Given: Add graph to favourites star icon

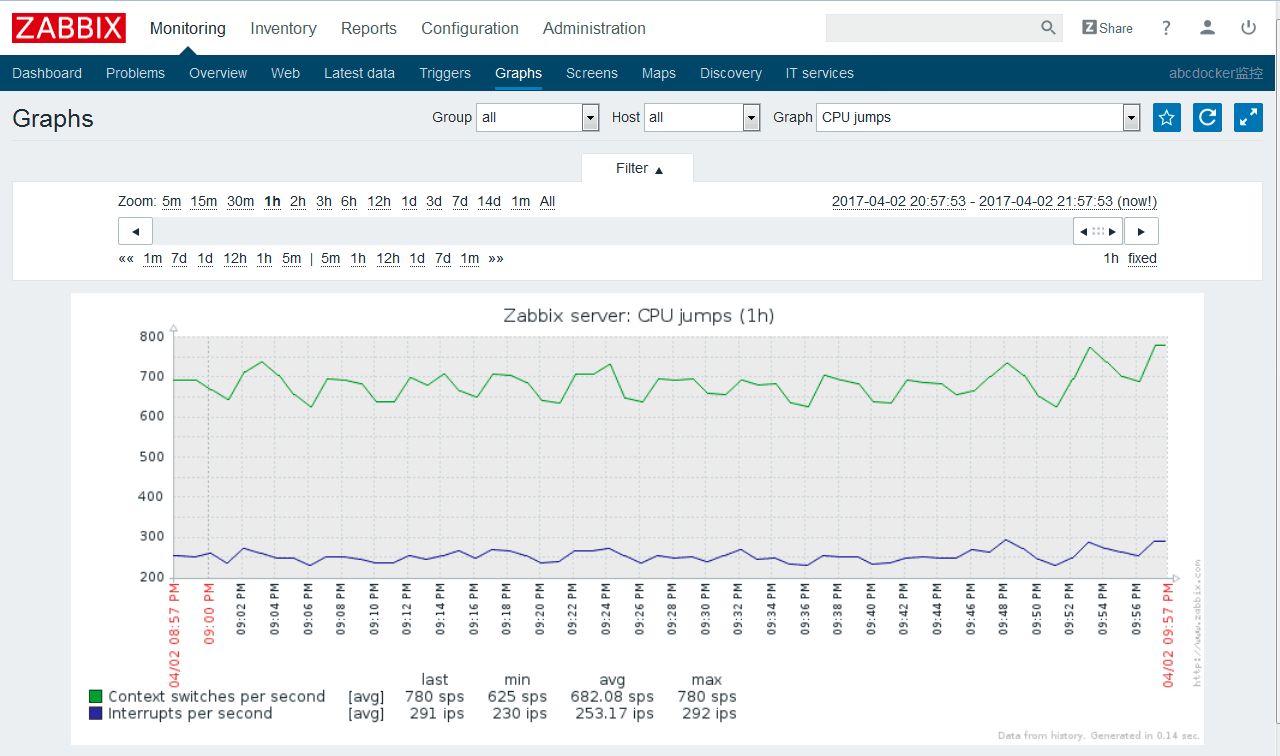Looking at the screenshot, I should [x=1166, y=118].
